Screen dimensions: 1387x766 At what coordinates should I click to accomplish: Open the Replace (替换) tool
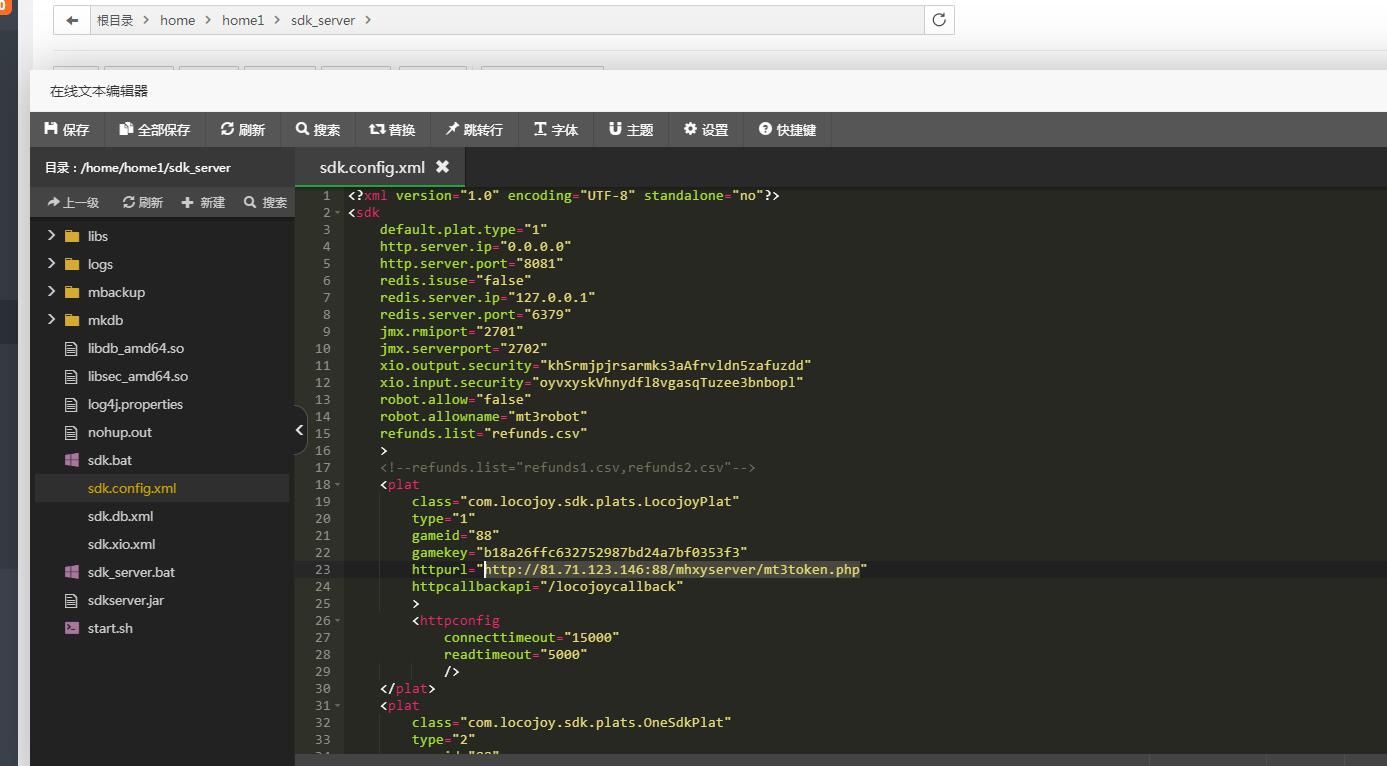pyautogui.click(x=392, y=130)
